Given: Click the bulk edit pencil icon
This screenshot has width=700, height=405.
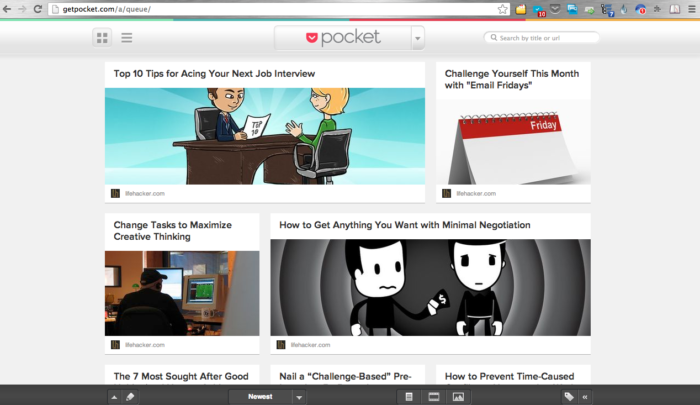Looking at the screenshot, I should pyautogui.click(x=130, y=397).
